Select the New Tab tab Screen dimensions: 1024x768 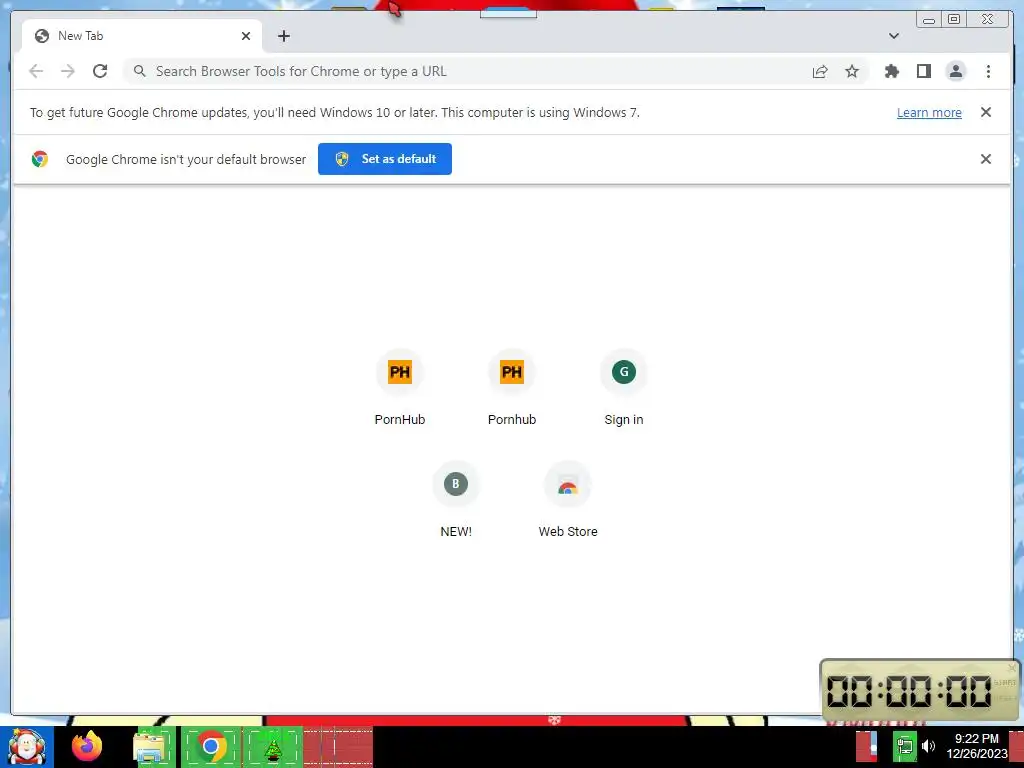(x=142, y=36)
